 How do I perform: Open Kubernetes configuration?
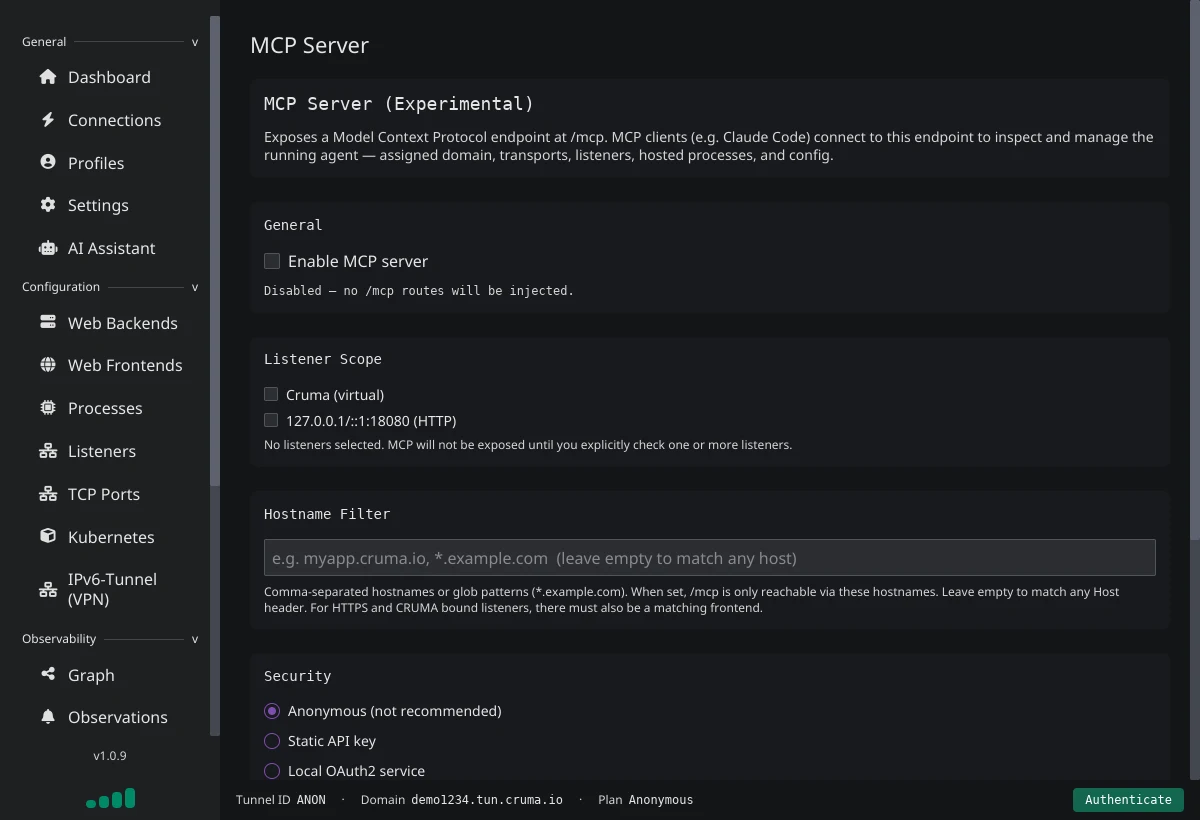pyautogui.click(x=110, y=537)
